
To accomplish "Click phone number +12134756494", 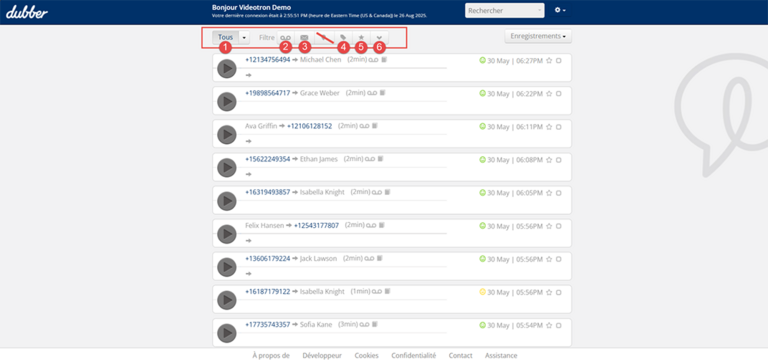I will [x=267, y=60].
